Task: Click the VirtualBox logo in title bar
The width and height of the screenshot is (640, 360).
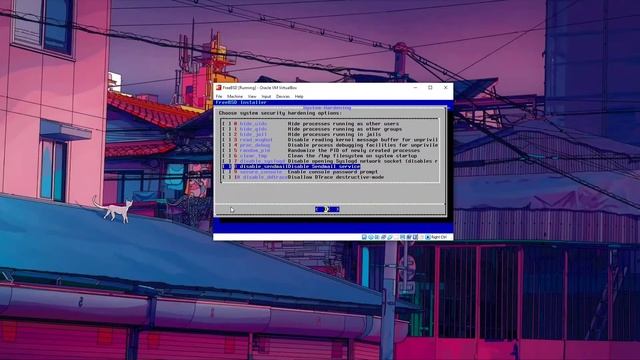Action: [218, 88]
